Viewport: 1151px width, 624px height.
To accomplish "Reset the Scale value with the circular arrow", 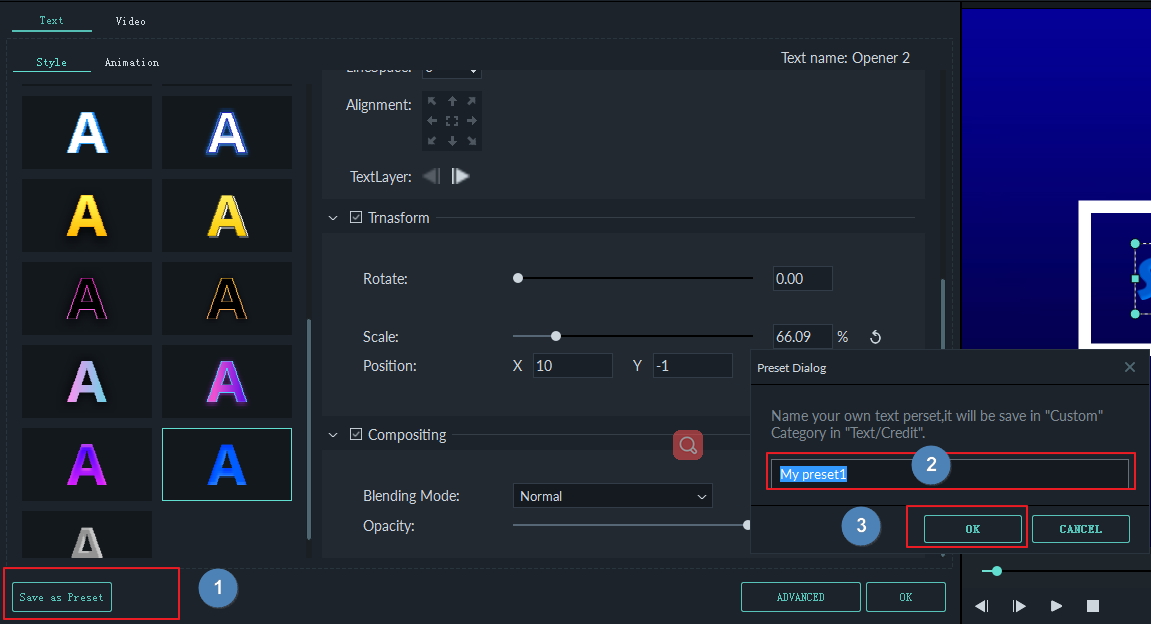I will tap(875, 337).
